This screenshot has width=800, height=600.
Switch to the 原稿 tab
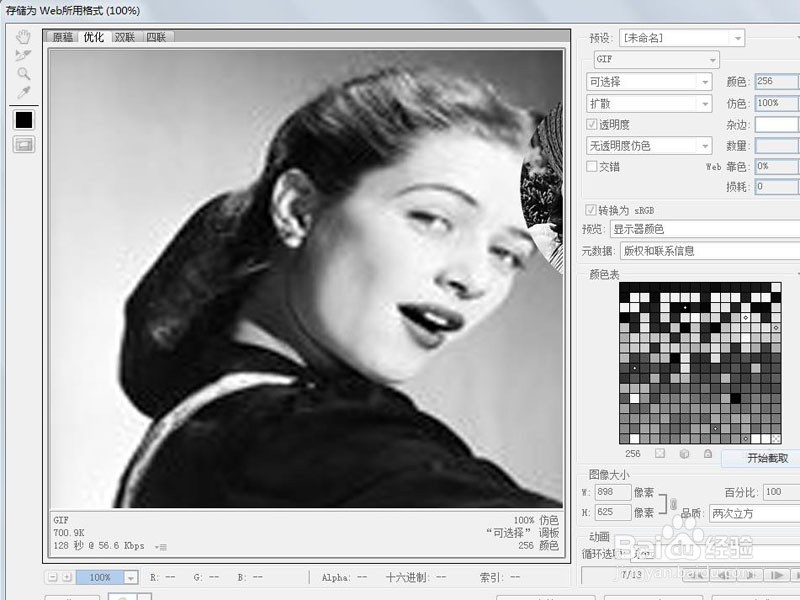(63, 37)
